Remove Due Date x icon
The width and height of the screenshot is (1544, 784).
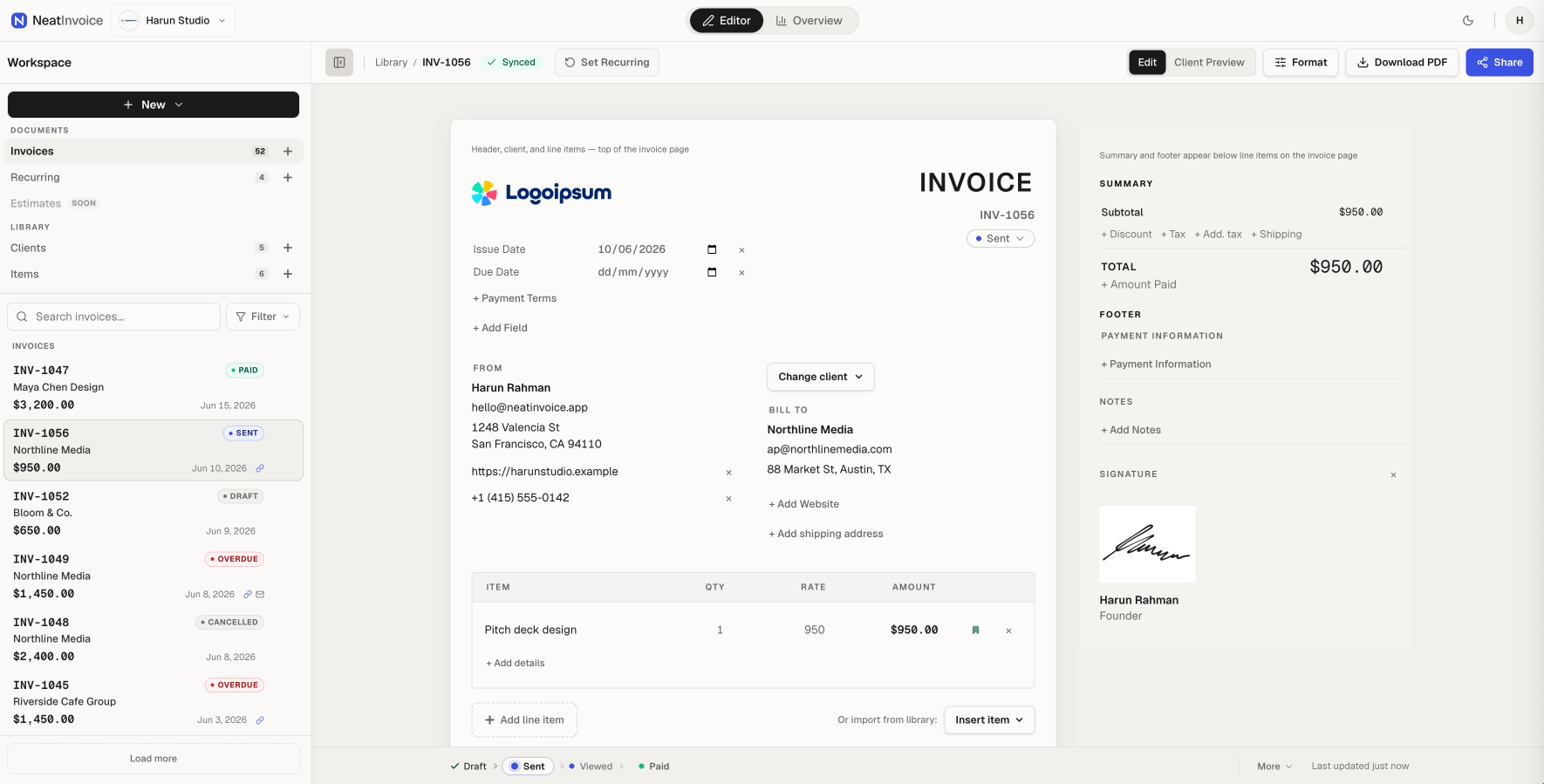[x=742, y=273]
